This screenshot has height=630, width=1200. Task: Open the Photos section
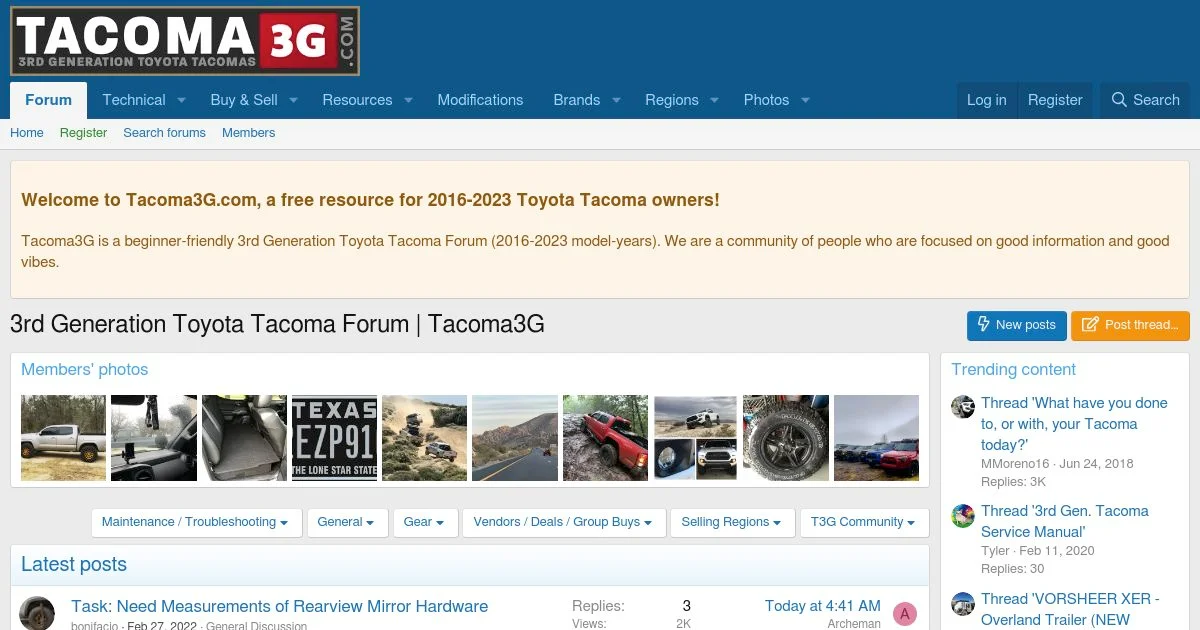[766, 100]
